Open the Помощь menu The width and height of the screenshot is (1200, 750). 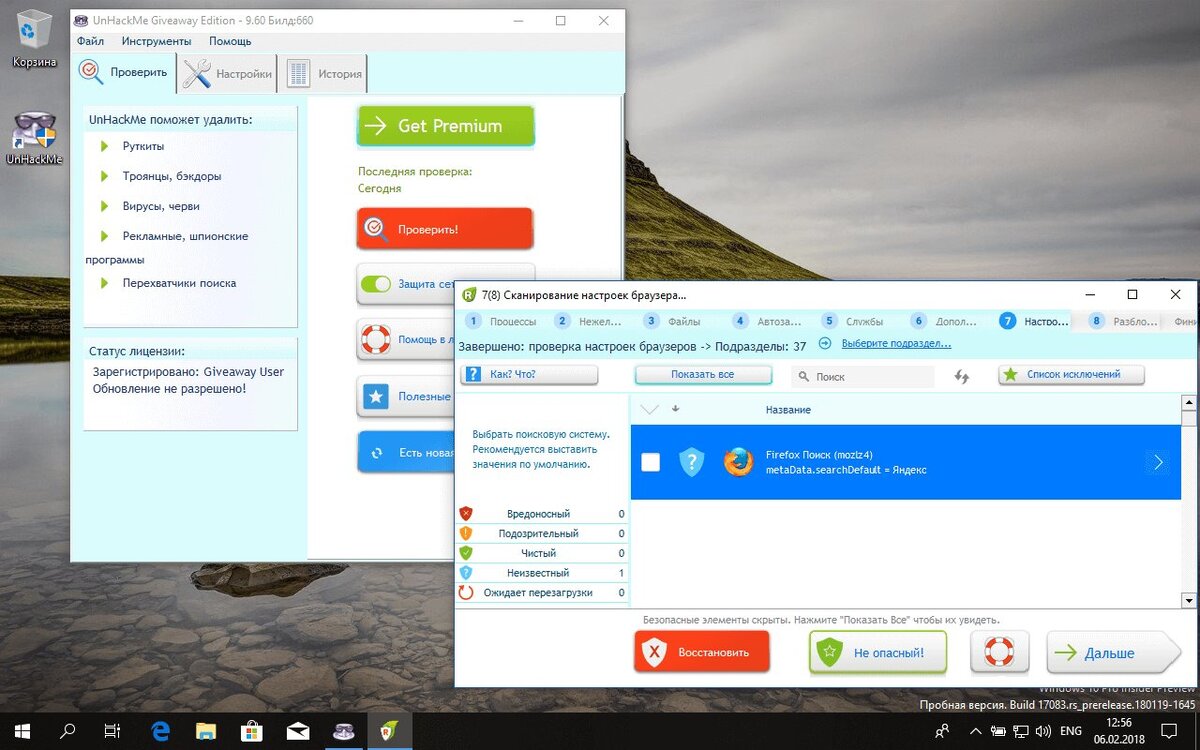point(230,41)
